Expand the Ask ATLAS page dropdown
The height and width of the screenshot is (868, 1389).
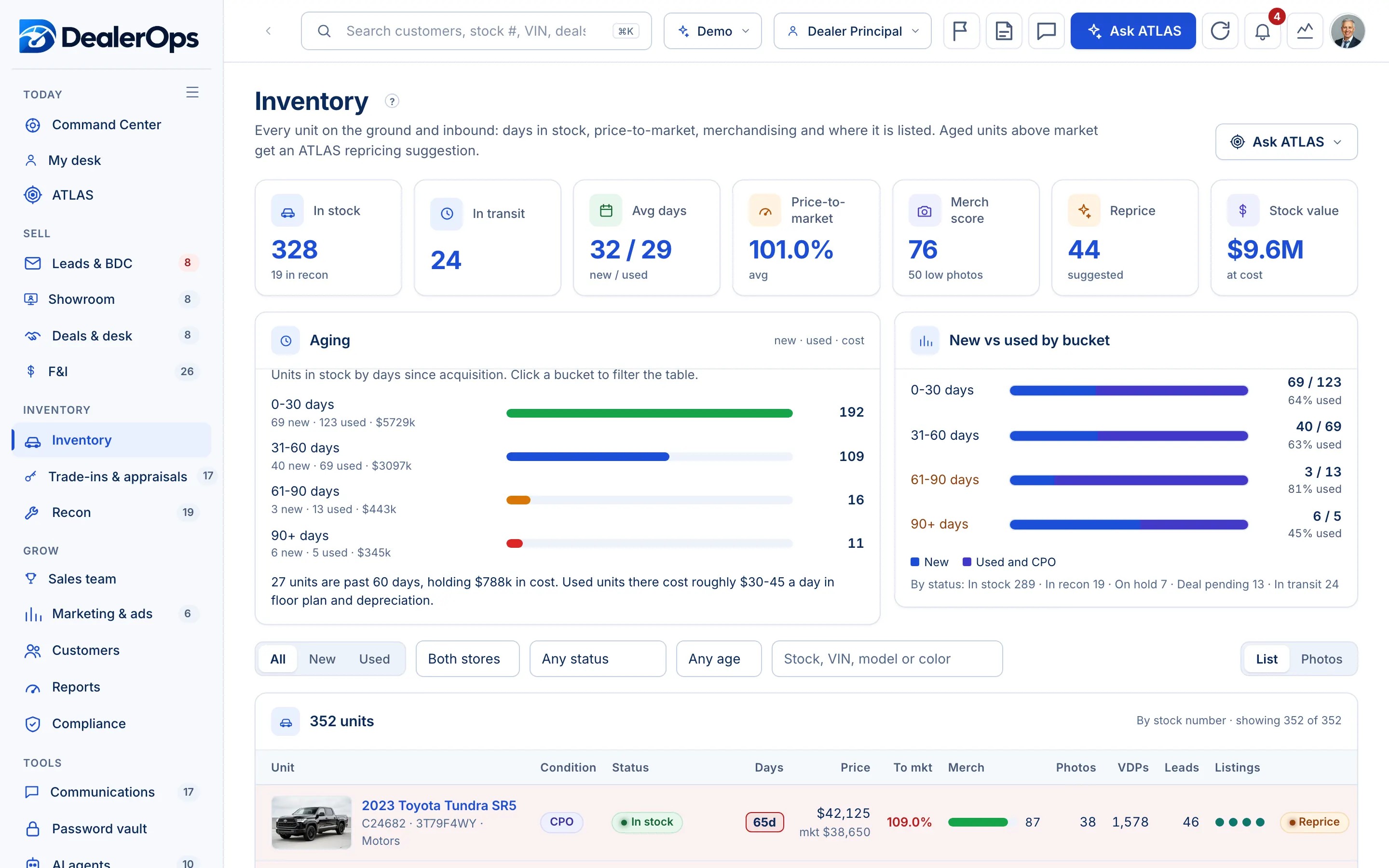1286,142
